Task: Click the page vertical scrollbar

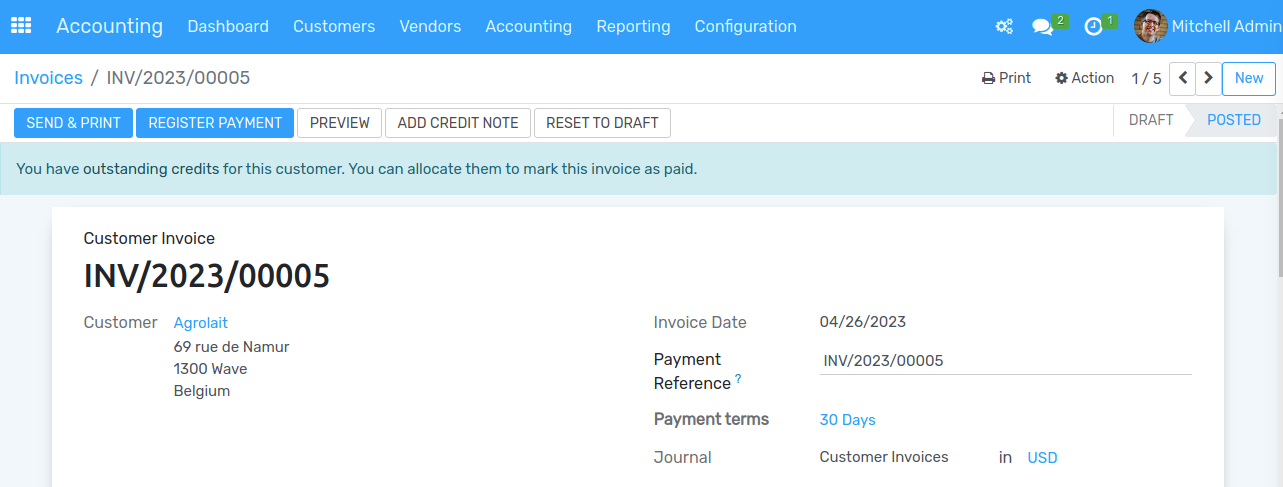Action: pyautogui.click(x=1279, y=200)
